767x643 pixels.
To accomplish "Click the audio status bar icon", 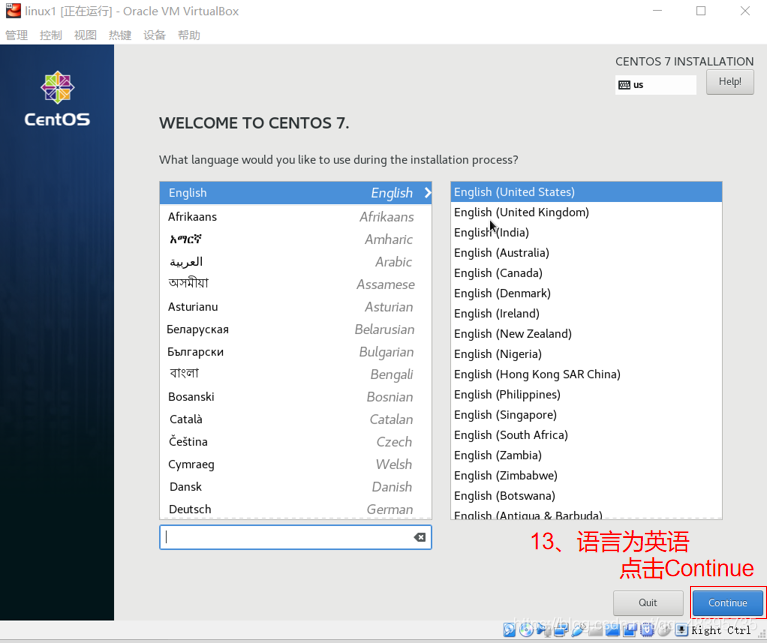I will pyautogui.click(x=543, y=630).
